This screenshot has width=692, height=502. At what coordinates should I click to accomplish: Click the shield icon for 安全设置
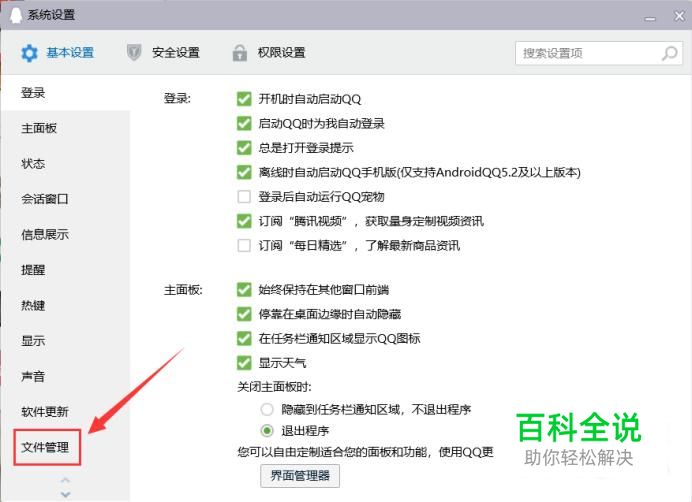tap(134, 53)
